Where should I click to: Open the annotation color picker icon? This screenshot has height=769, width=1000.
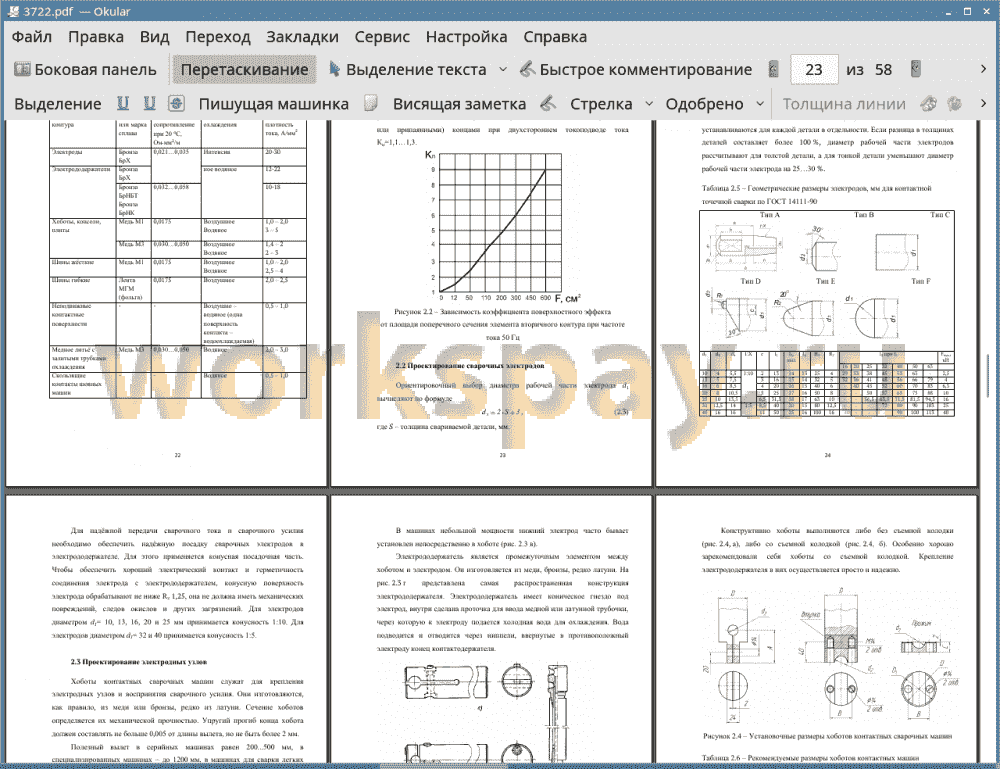(x=929, y=103)
